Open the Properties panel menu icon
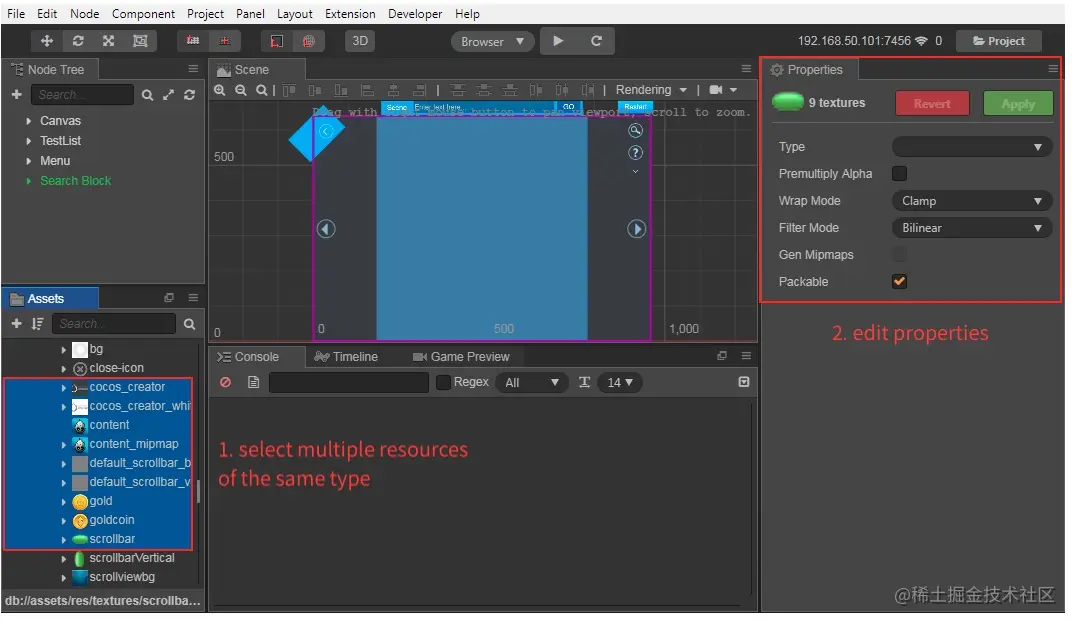 [x=1053, y=69]
